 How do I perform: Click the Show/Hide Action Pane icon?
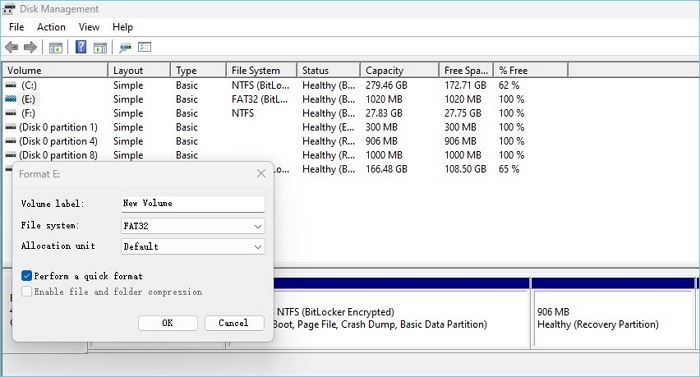click(x=100, y=47)
